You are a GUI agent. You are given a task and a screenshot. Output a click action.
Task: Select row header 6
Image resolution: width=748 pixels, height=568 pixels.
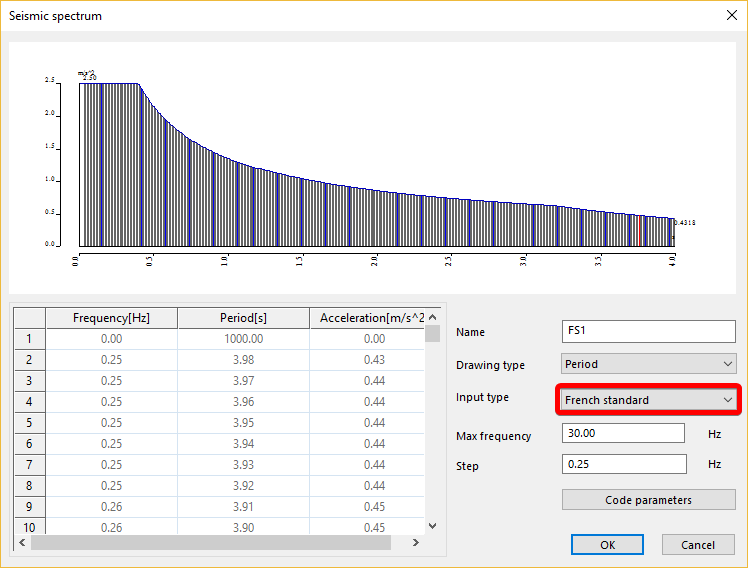click(30, 444)
